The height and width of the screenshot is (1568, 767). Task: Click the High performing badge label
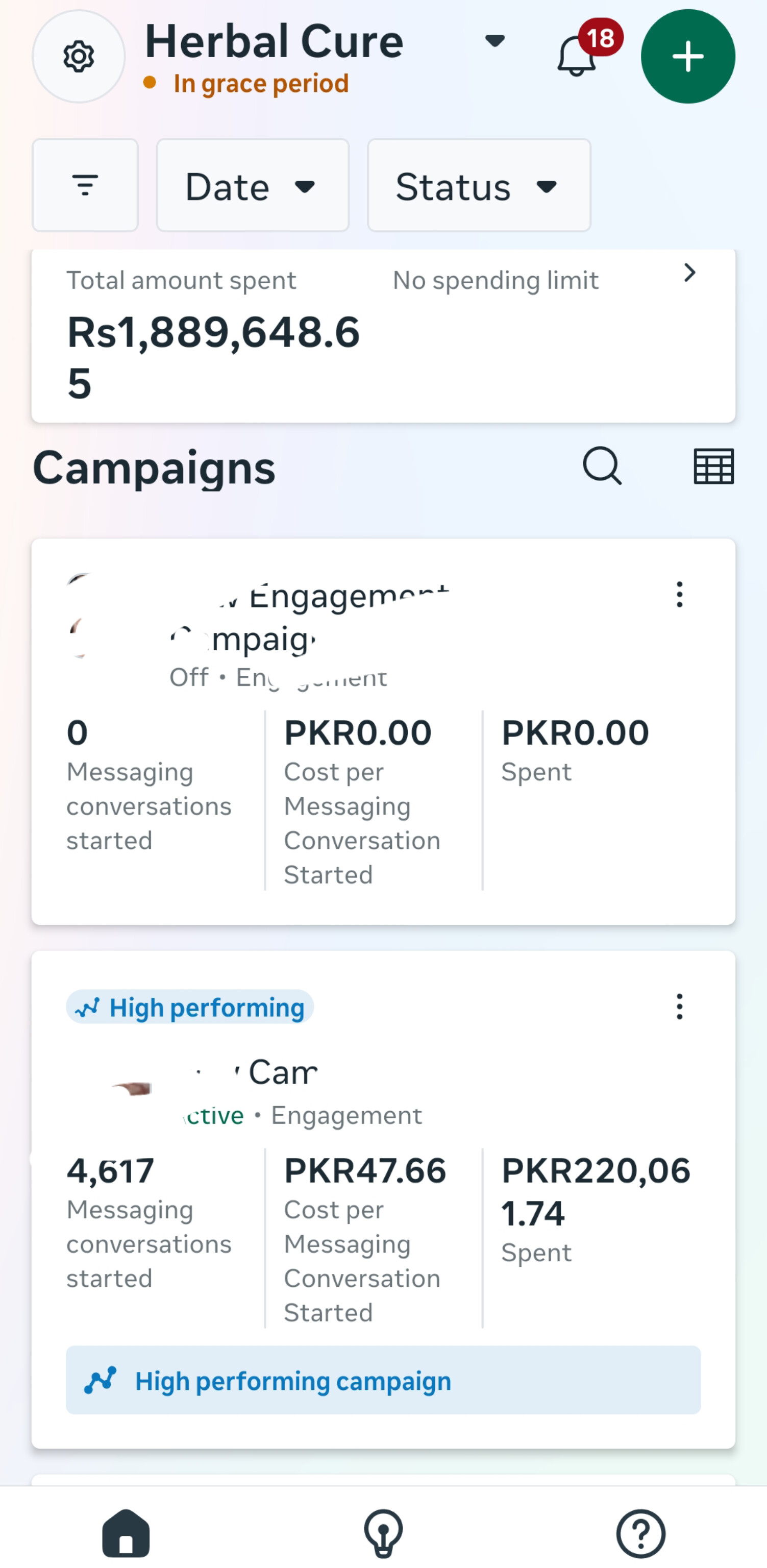190,1008
